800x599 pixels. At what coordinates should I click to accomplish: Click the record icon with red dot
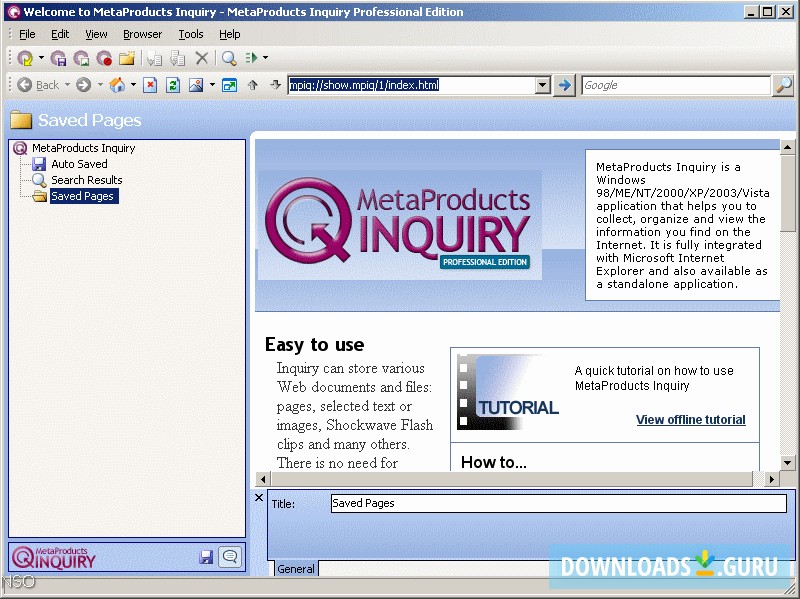tap(104, 58)
